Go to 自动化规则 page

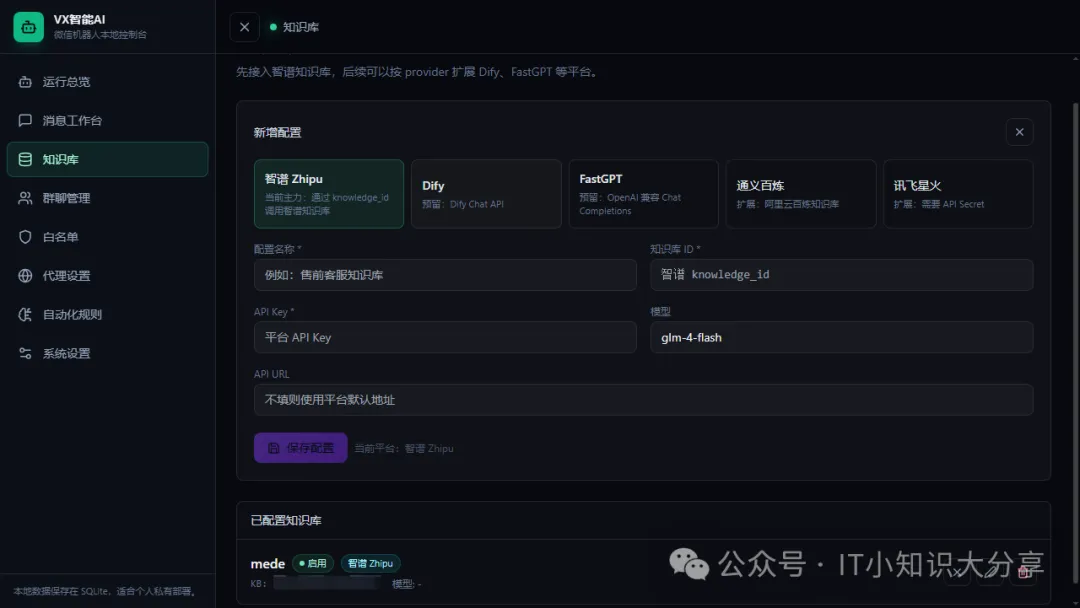point(107,315)
